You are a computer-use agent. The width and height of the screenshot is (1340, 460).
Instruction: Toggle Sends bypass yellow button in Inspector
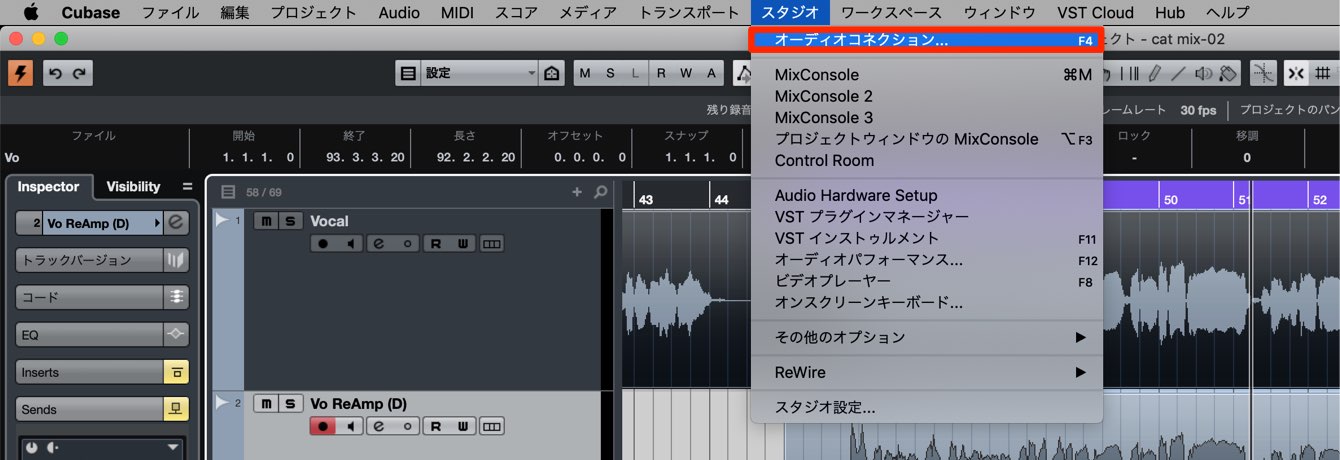(x=176, y=409)
